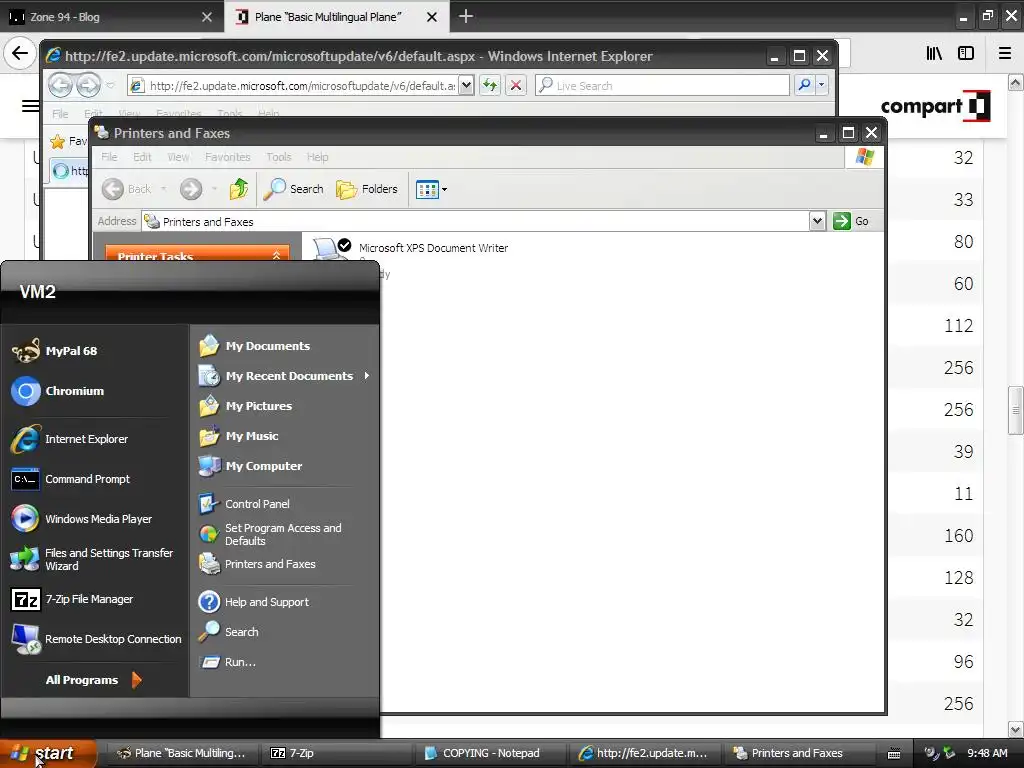
Task: Open Tools menu in Printers and Faxes
Action: (278, 157)
